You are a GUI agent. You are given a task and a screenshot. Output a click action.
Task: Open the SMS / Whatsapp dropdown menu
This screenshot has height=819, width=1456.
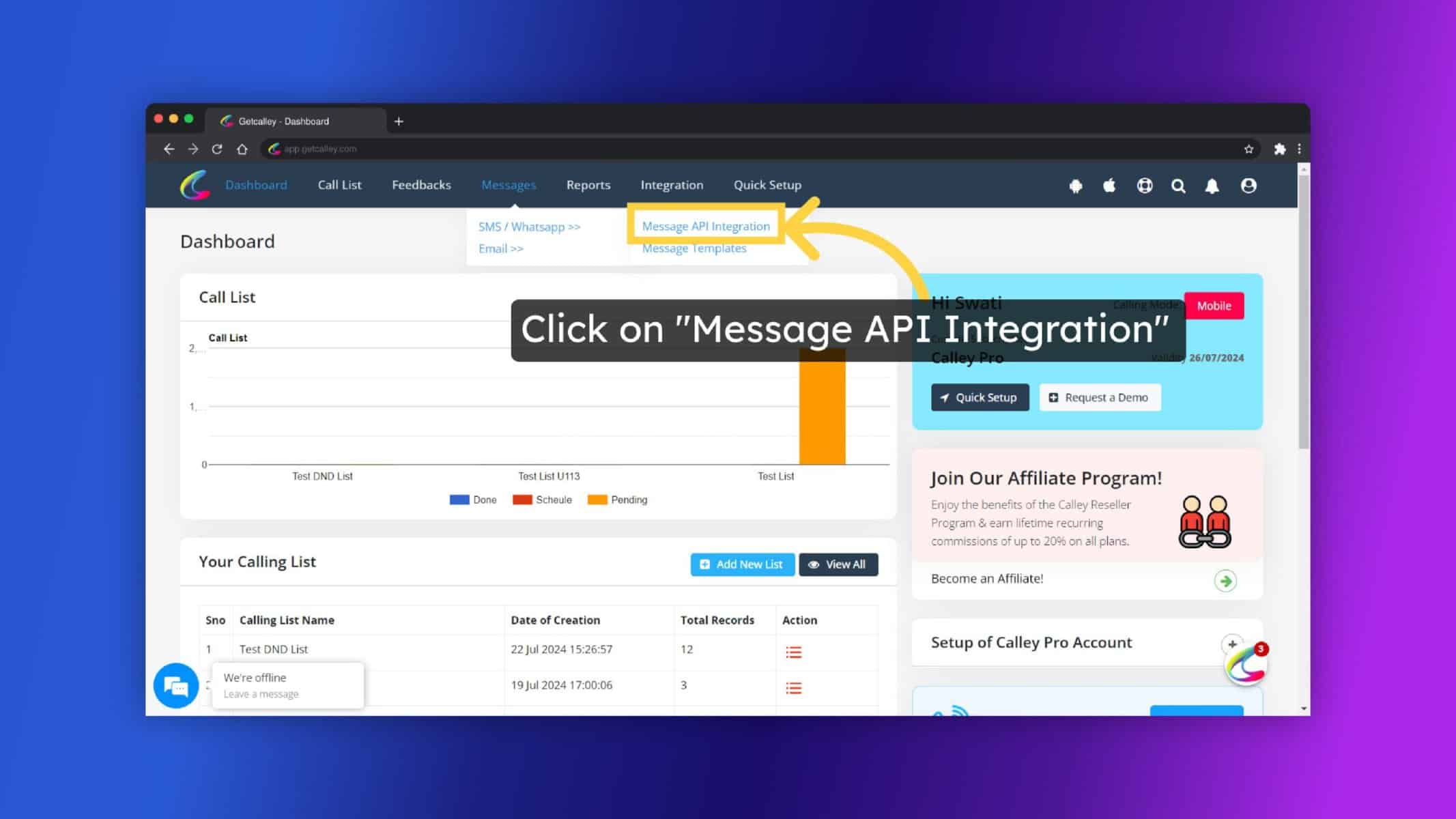529,226
